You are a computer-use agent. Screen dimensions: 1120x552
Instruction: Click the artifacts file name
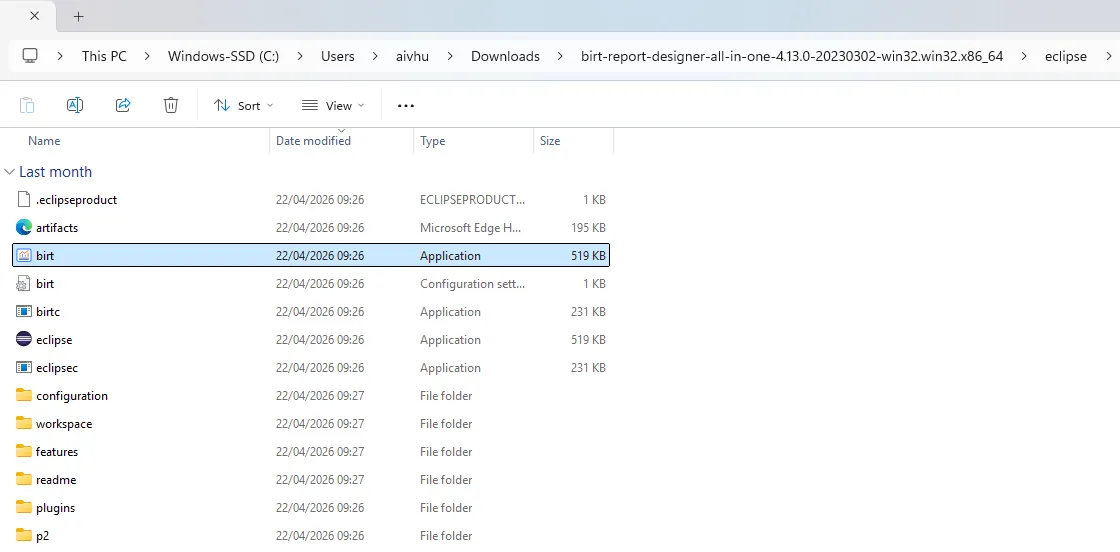click(x=57, y=228)
